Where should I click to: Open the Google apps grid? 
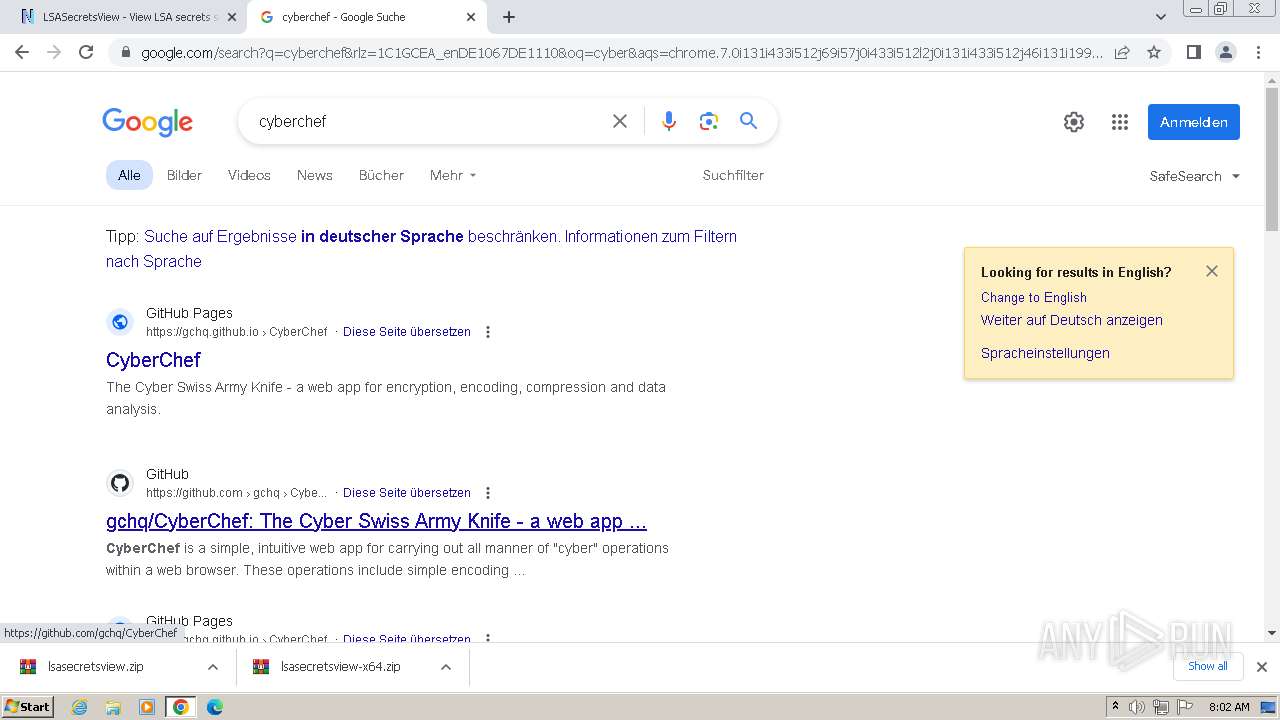pos(1120,122)
